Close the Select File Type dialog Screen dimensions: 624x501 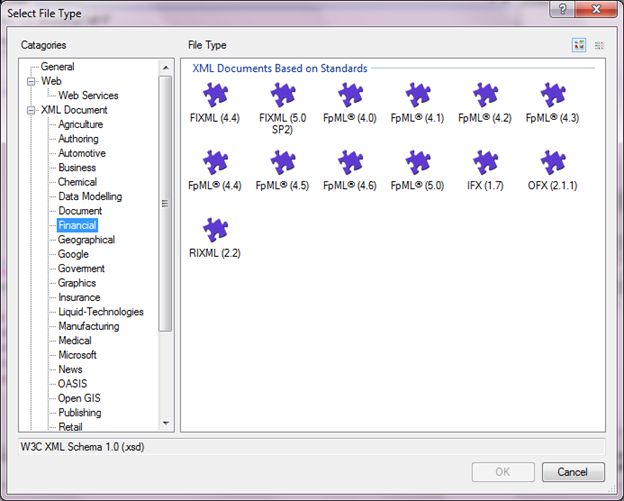(596, 9)
